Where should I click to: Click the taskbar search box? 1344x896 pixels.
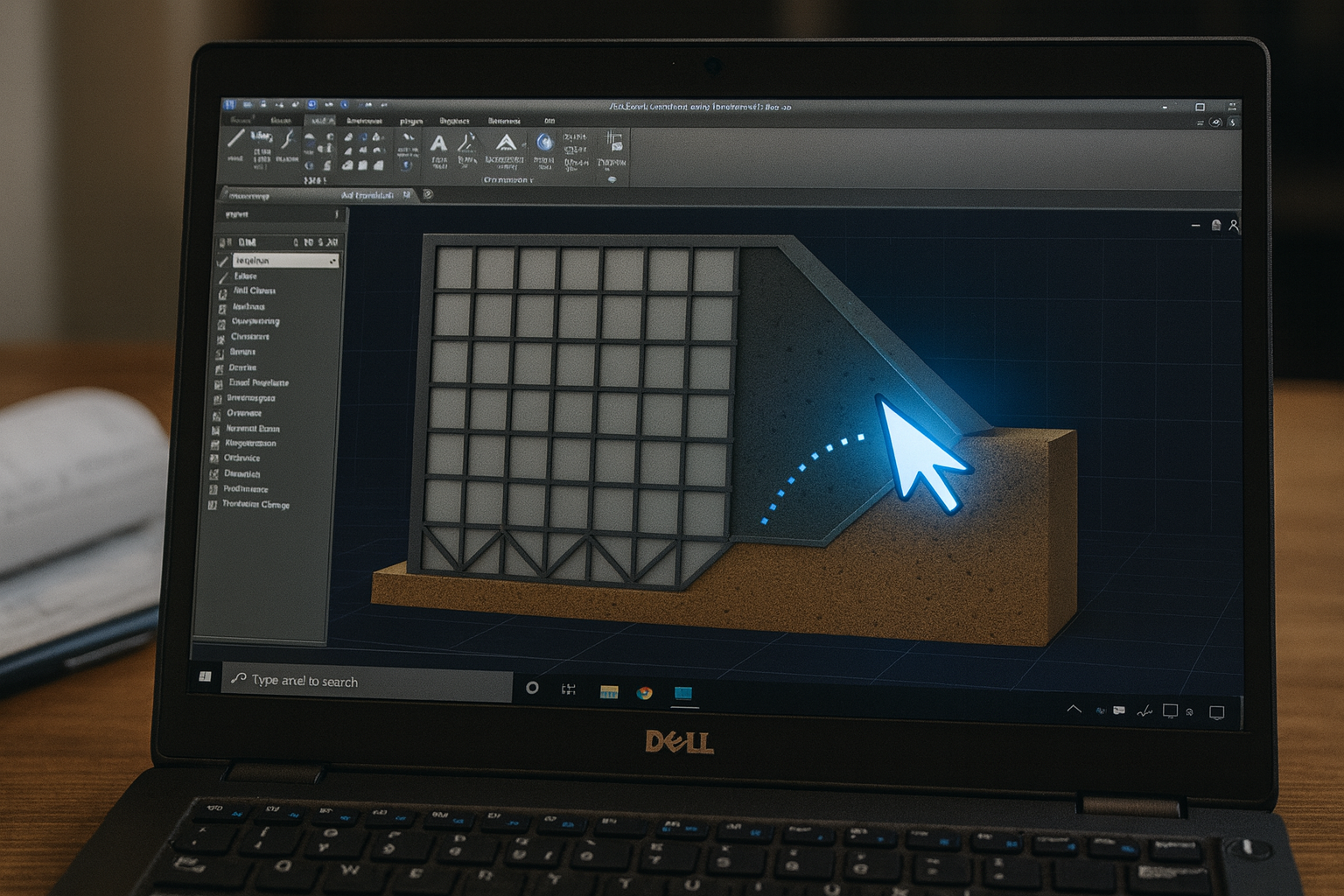367,681
